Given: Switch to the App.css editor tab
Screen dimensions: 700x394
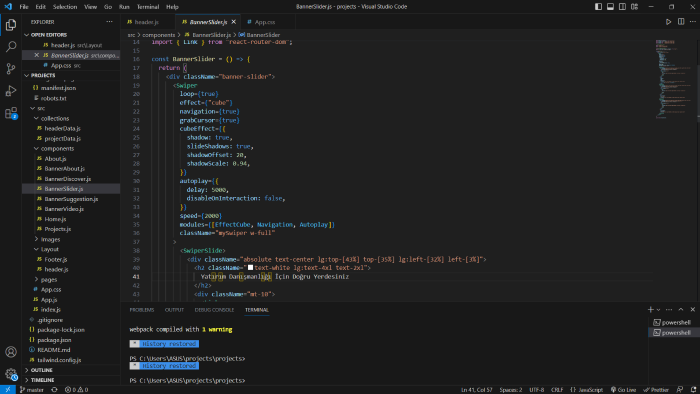Looking at the screenshot, I should [265, 22].
